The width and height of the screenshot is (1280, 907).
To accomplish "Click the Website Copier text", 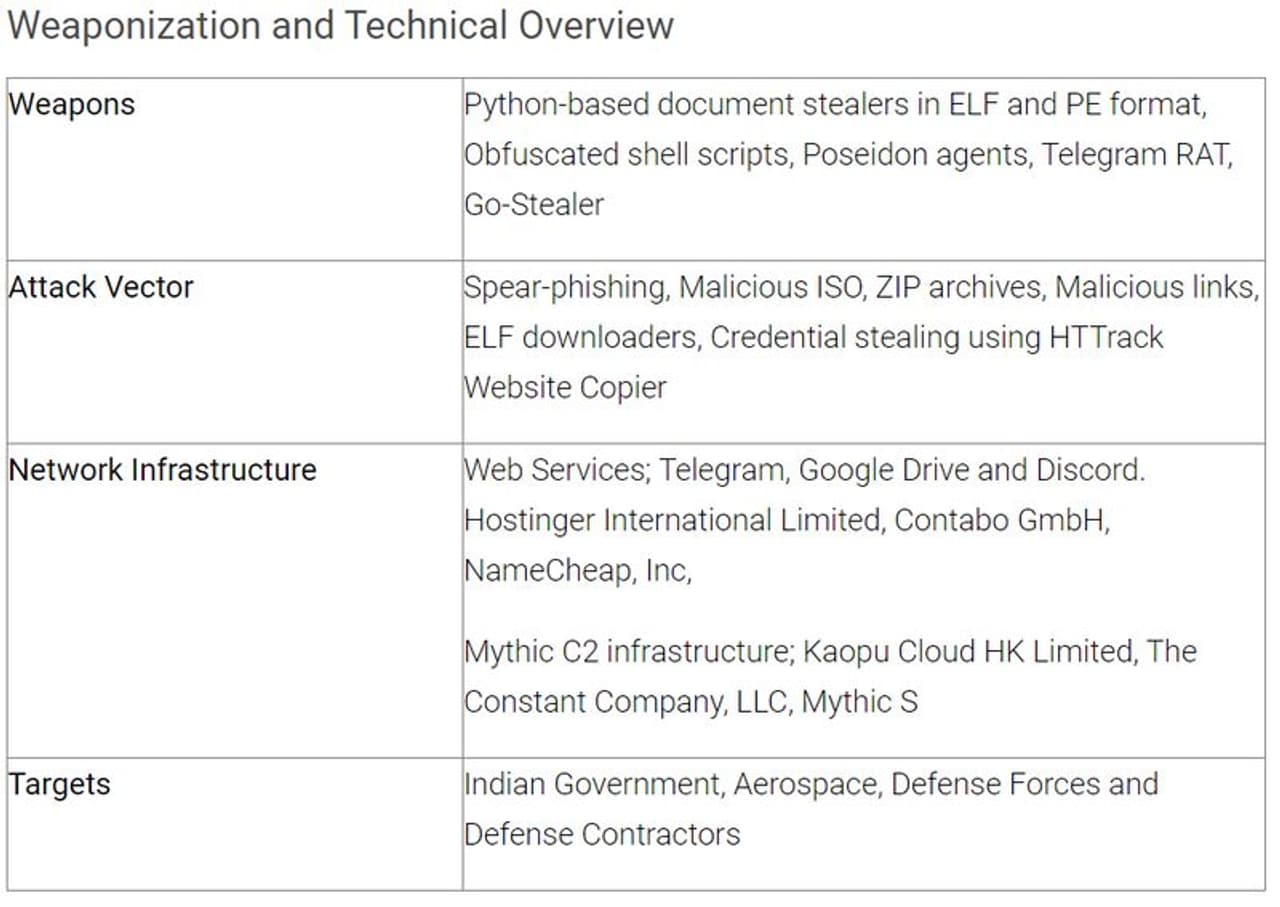I will coord(565,387).
